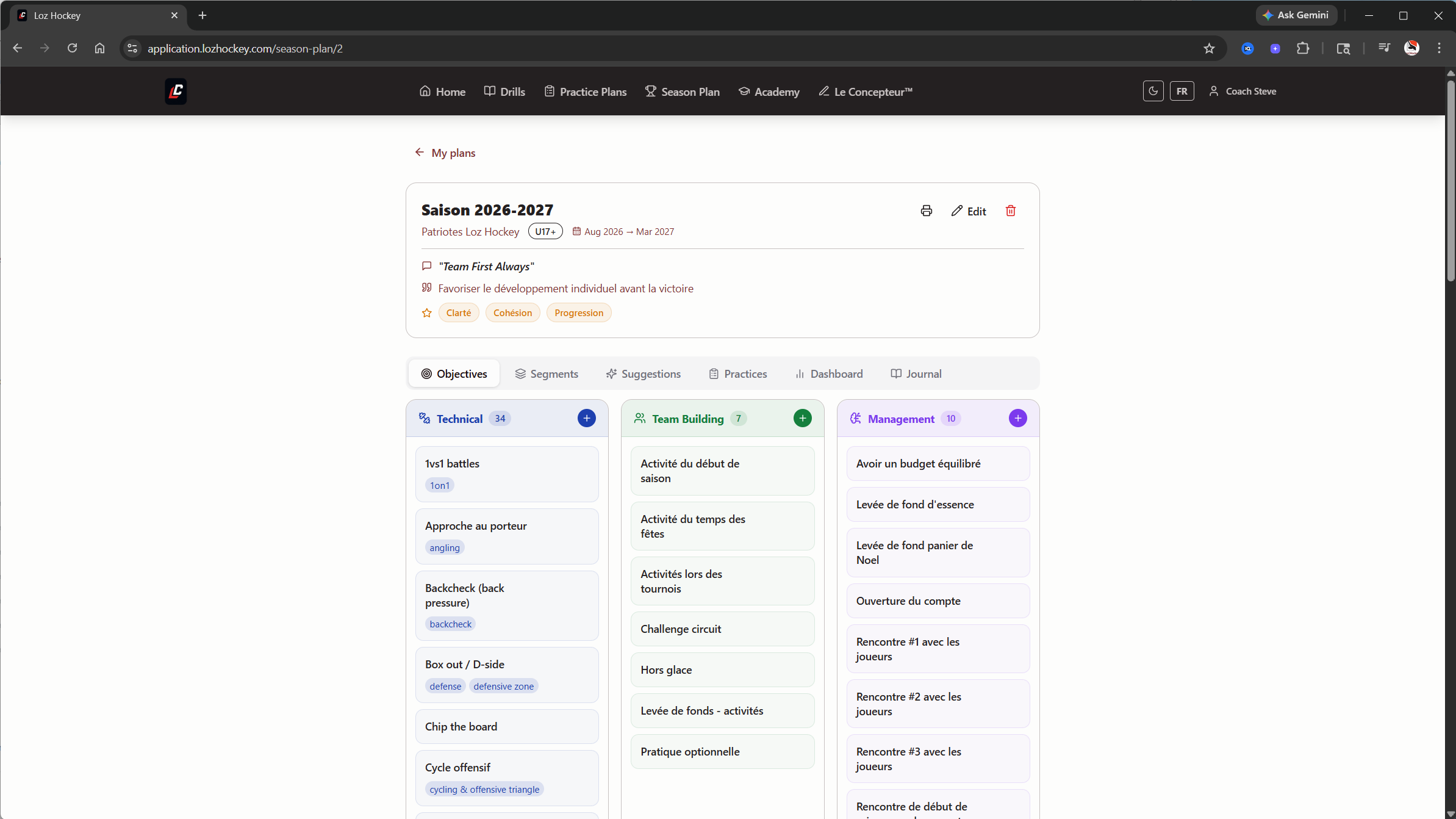The height and width of the screenshot is (819, 1456).
Task: Click the browser back arrow
Action: click(x=17, y=49)
